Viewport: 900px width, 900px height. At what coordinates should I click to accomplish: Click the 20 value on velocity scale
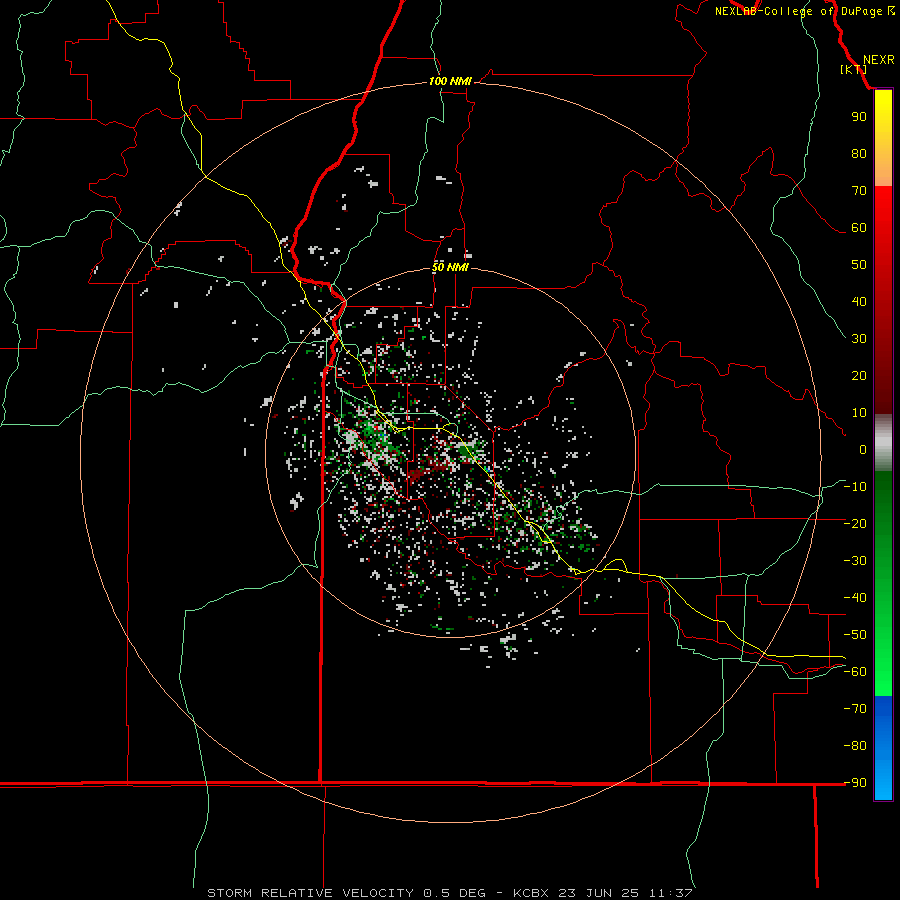click(x=859, y=375)
